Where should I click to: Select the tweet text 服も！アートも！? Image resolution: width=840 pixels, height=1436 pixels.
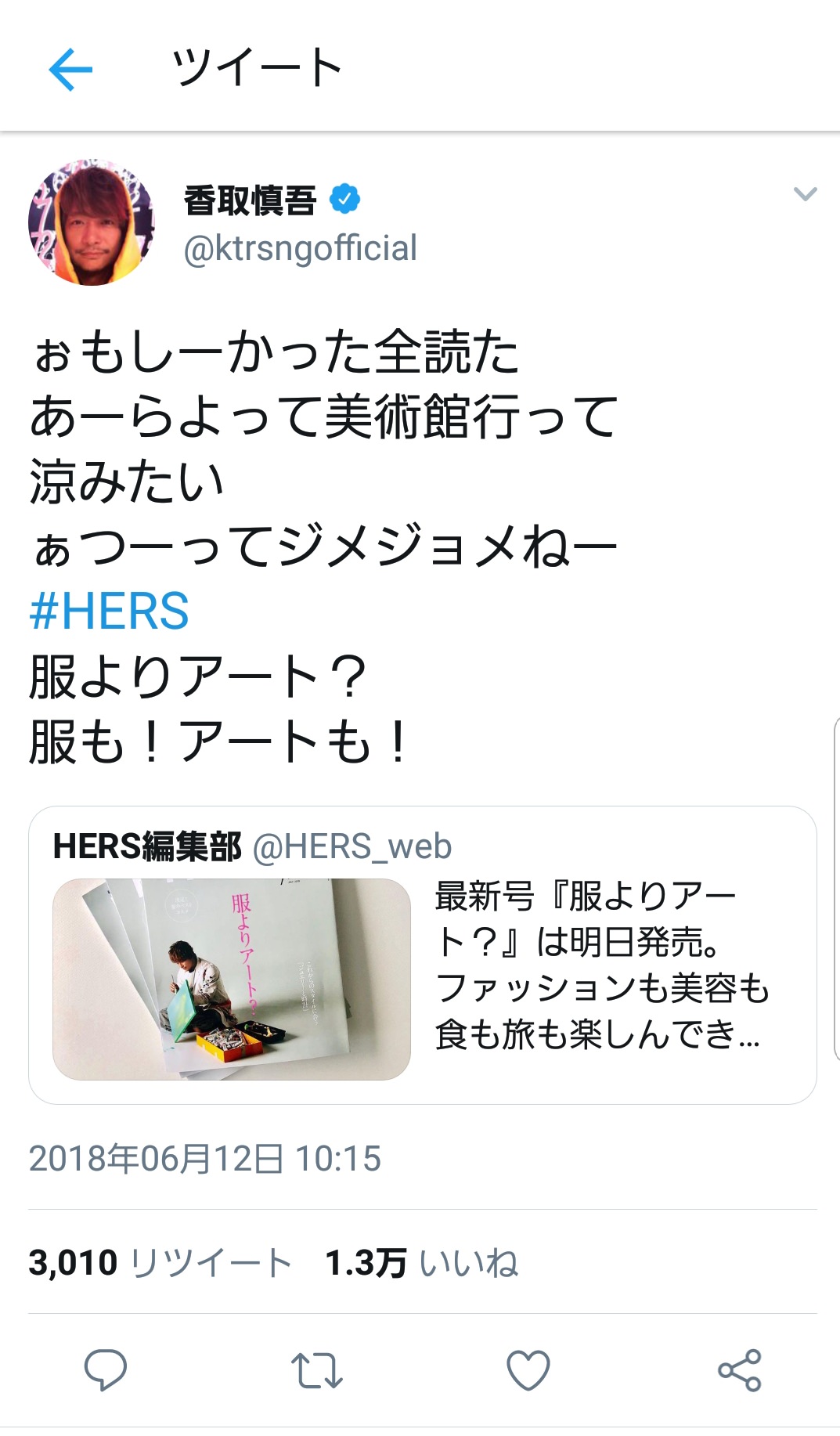(x=220, y=741)
